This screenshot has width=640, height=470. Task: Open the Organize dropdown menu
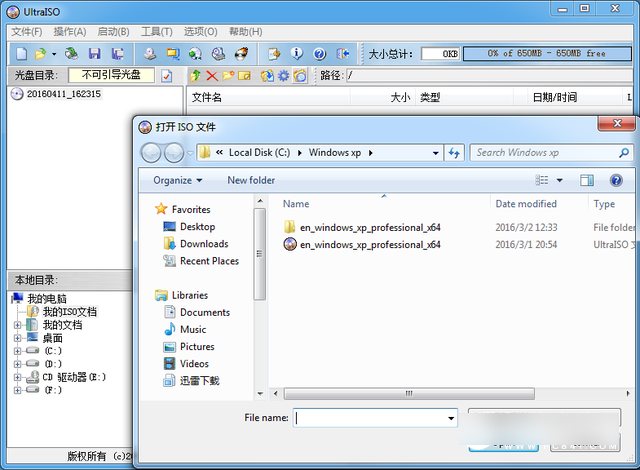point(178,180)
